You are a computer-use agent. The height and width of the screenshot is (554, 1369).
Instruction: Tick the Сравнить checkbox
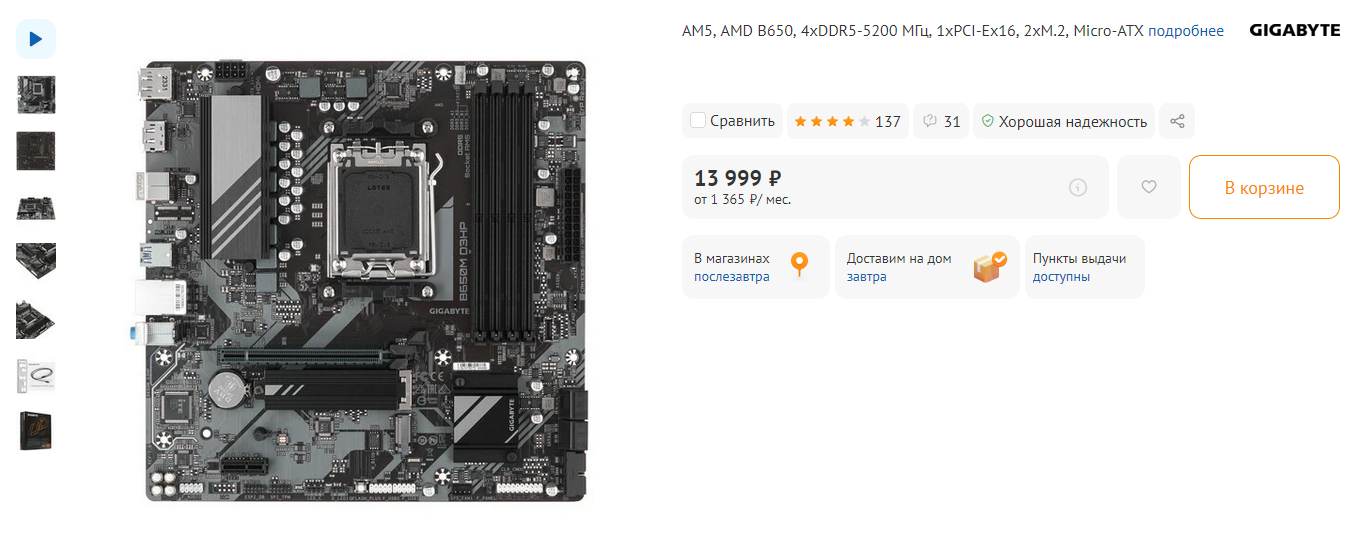coord(698,121)
